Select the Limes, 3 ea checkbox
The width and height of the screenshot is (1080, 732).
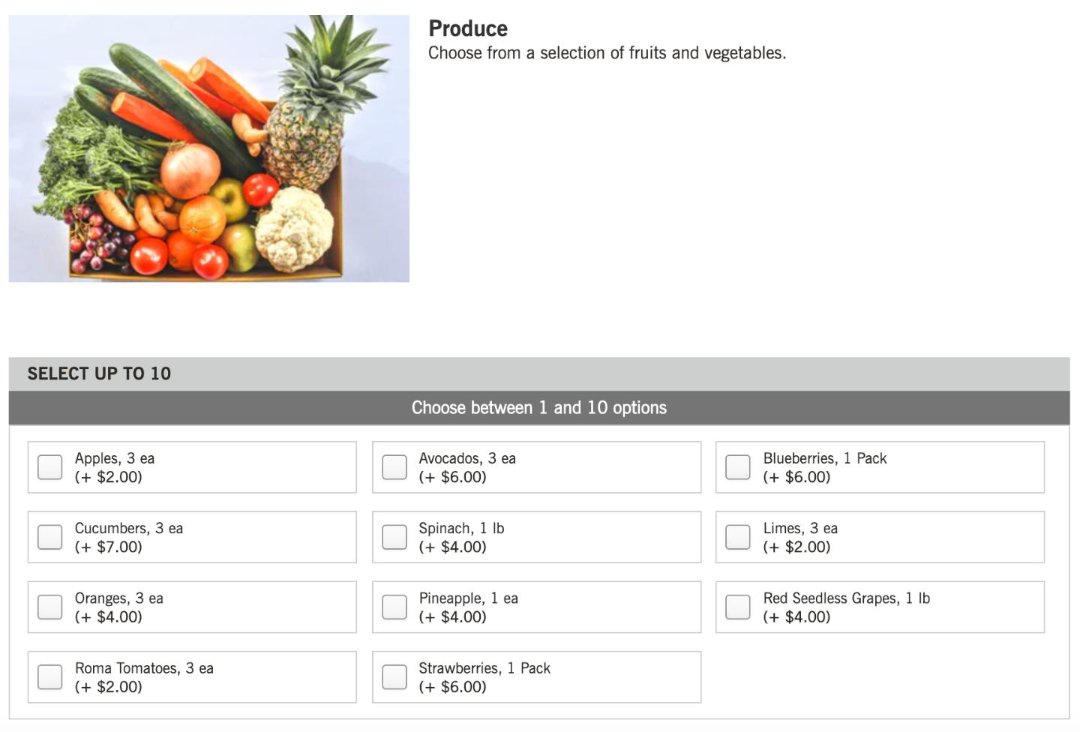(x=738, y=537)
